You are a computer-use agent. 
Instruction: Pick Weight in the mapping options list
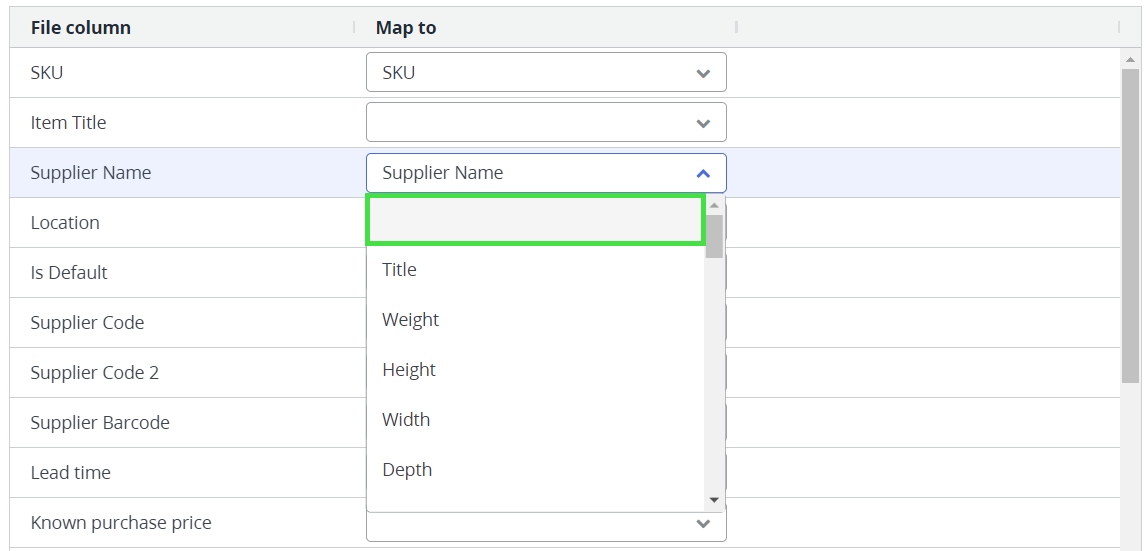[410, 320]
